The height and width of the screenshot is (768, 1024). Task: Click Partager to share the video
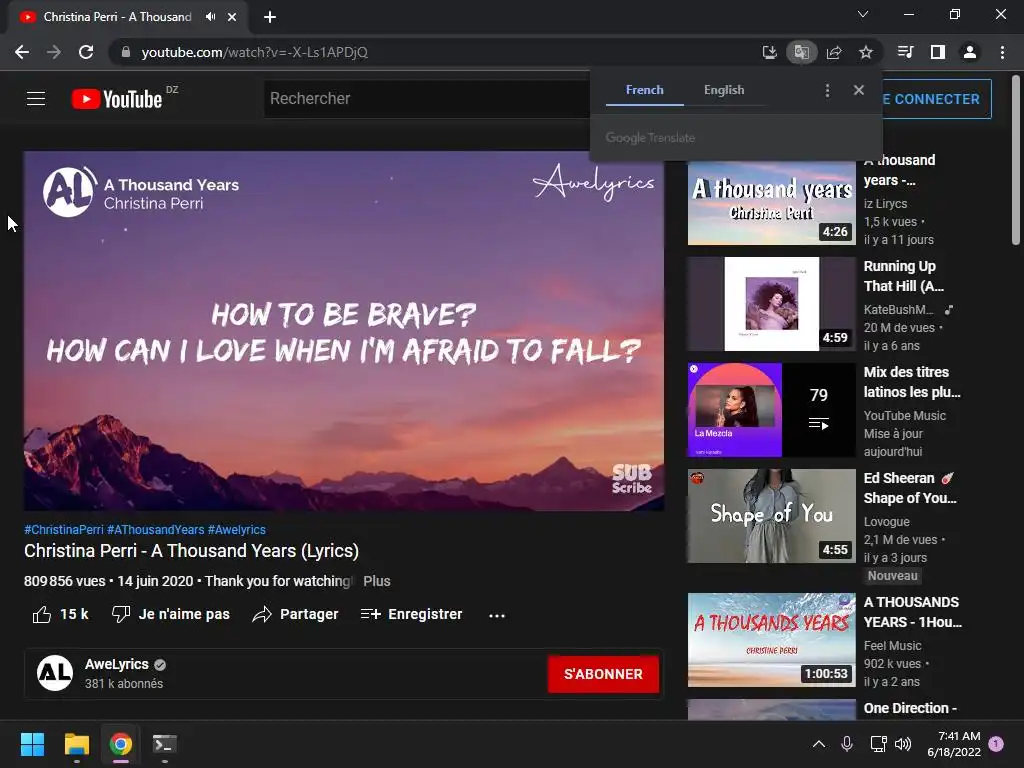pyautogui.click(x=295, y=615)
